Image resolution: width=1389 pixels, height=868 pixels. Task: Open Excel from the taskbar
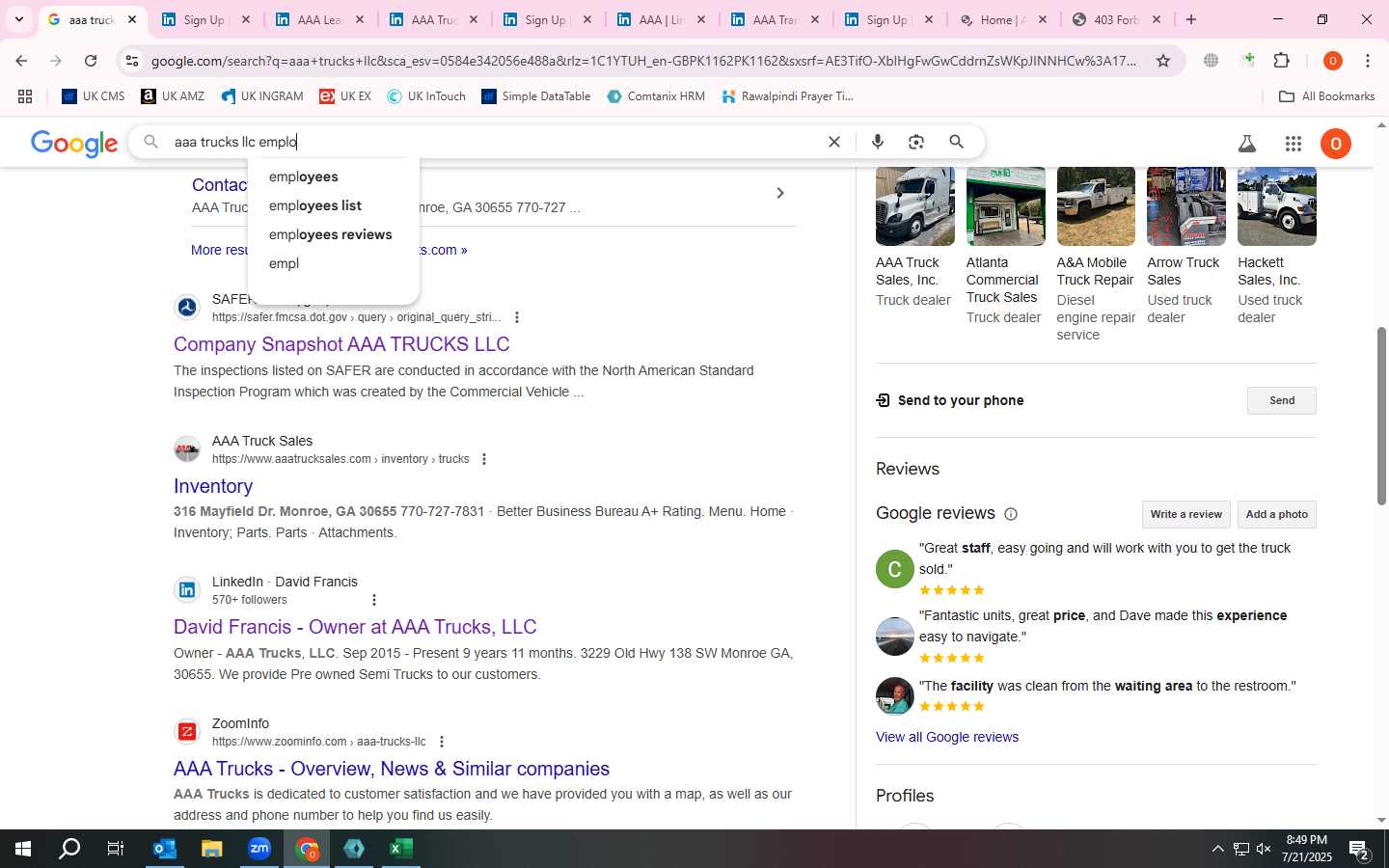coord(401,849)
